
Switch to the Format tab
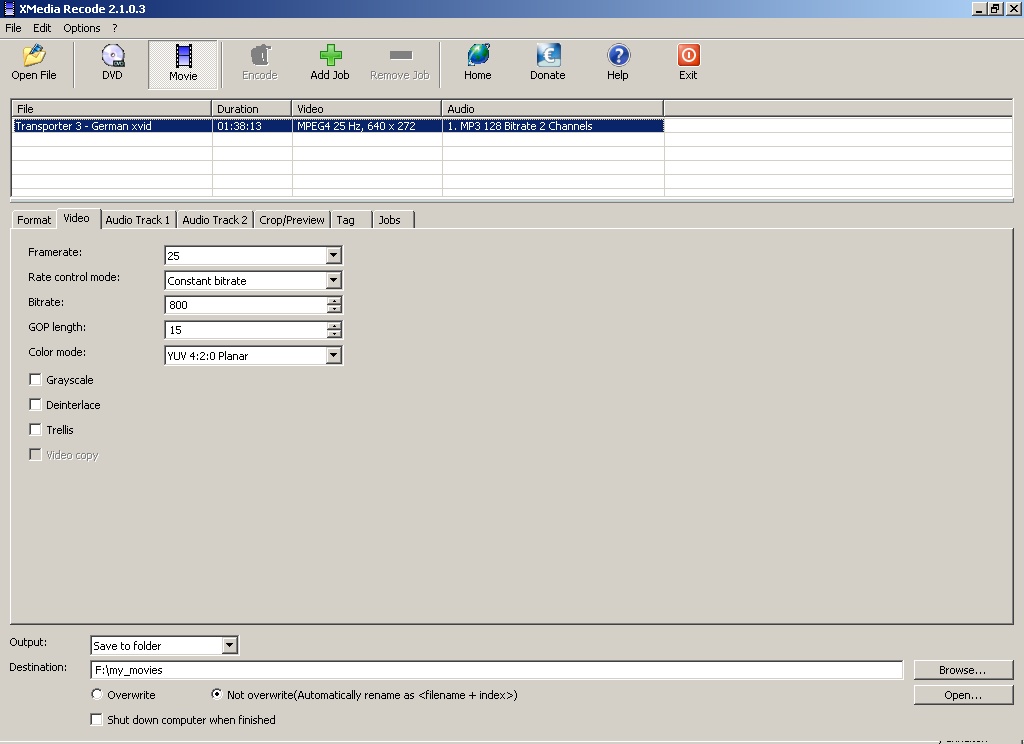(x=34, y=220)
